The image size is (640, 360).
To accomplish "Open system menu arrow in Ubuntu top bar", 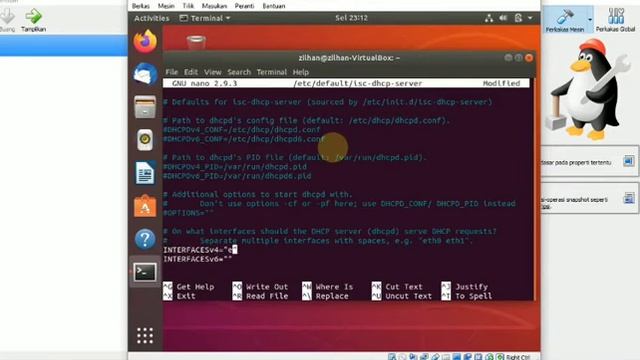I will pos(530,18).
